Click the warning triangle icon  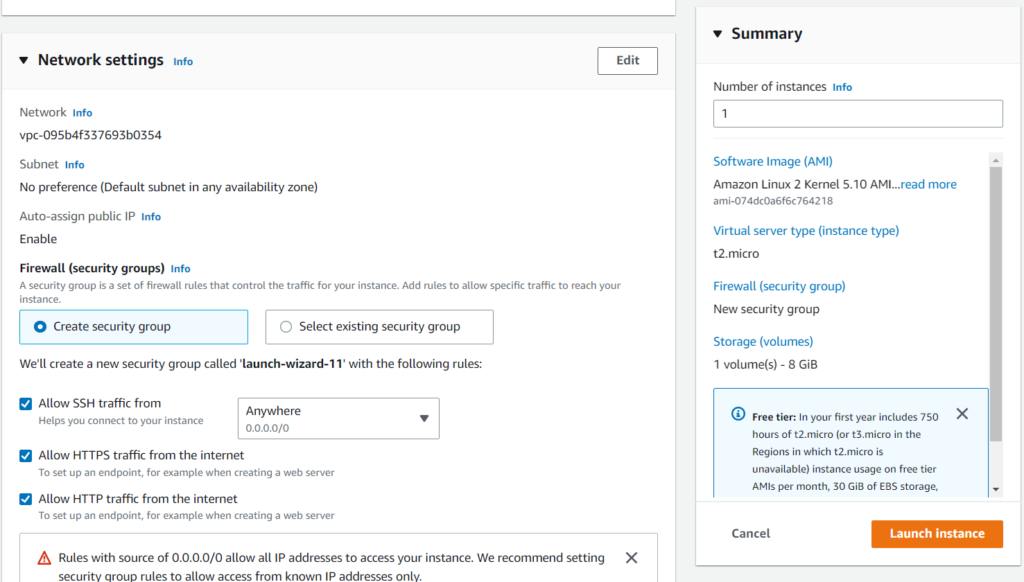point(44,558)
